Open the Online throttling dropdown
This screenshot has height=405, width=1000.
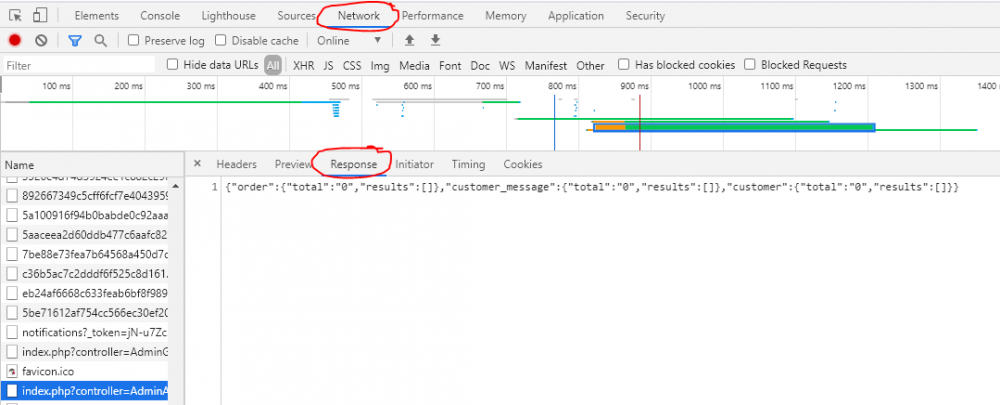(x=349, y=40)
